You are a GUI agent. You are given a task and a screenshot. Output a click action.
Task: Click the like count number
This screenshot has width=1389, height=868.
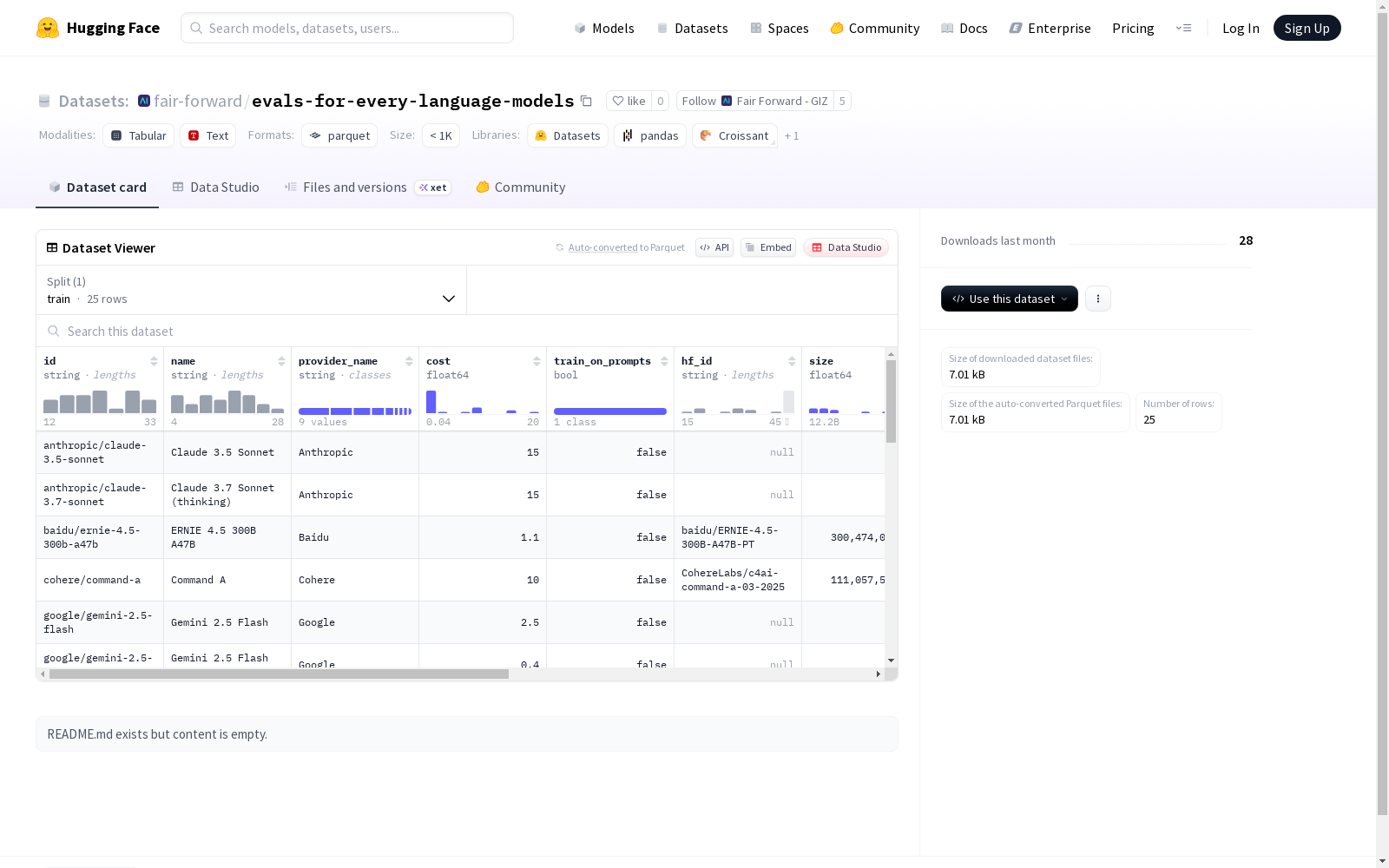pyautogui.click(x=661, y=101)
